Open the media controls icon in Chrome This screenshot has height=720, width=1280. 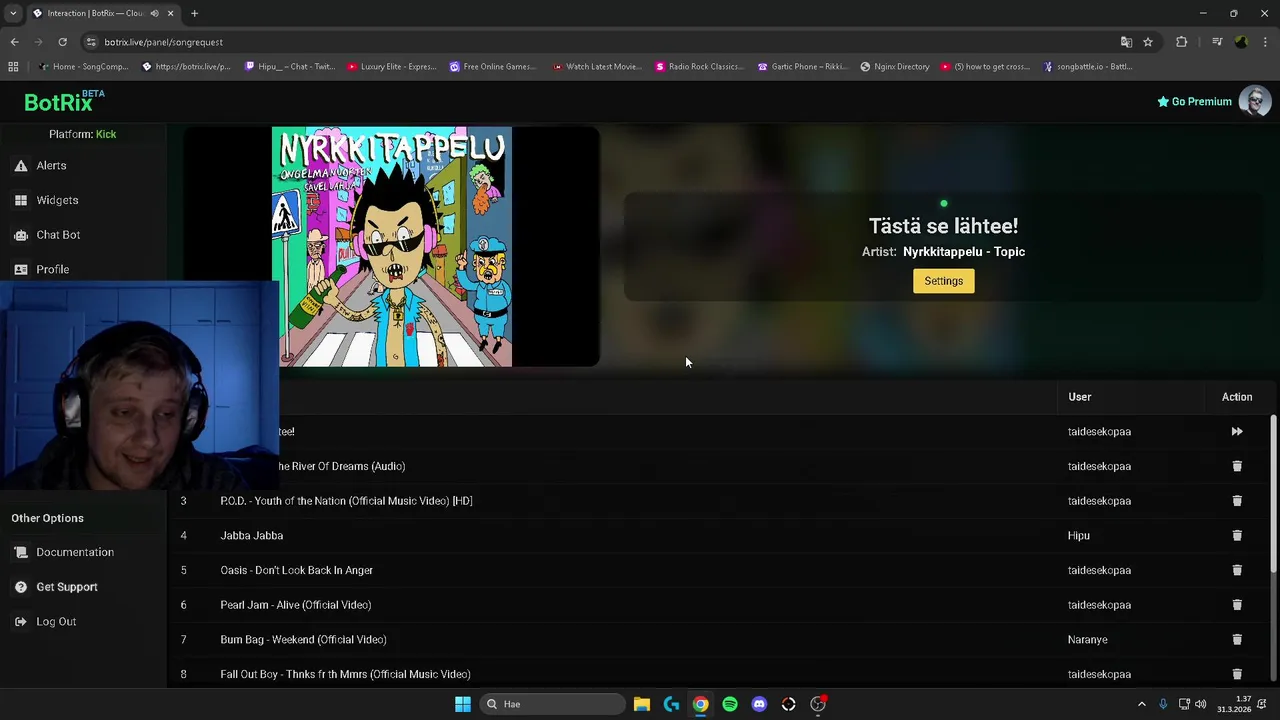click(x=1217, y=42)
